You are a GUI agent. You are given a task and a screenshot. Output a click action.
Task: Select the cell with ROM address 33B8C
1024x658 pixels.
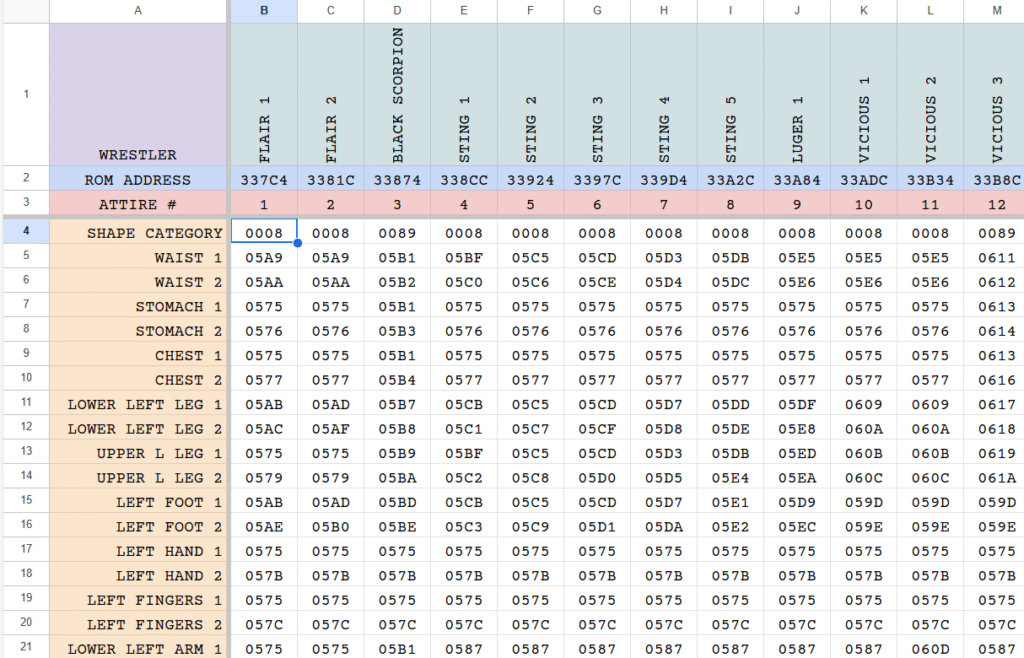(x=996, y=179)
